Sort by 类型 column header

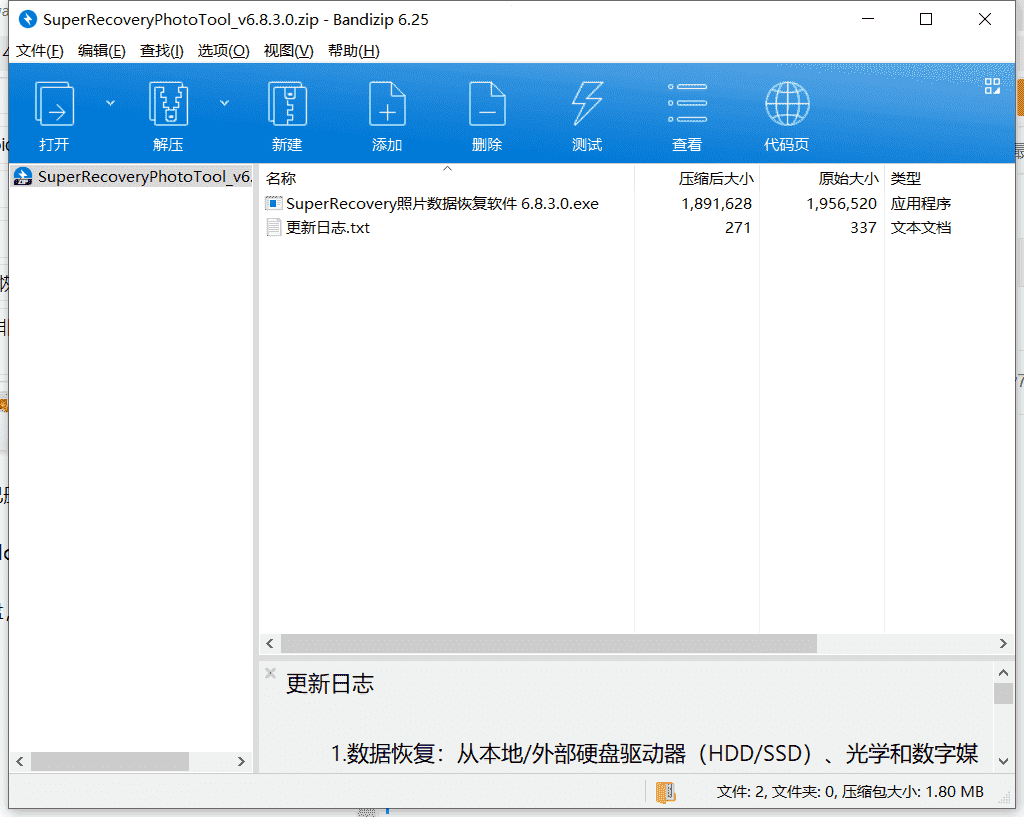(x=906, y=178)
